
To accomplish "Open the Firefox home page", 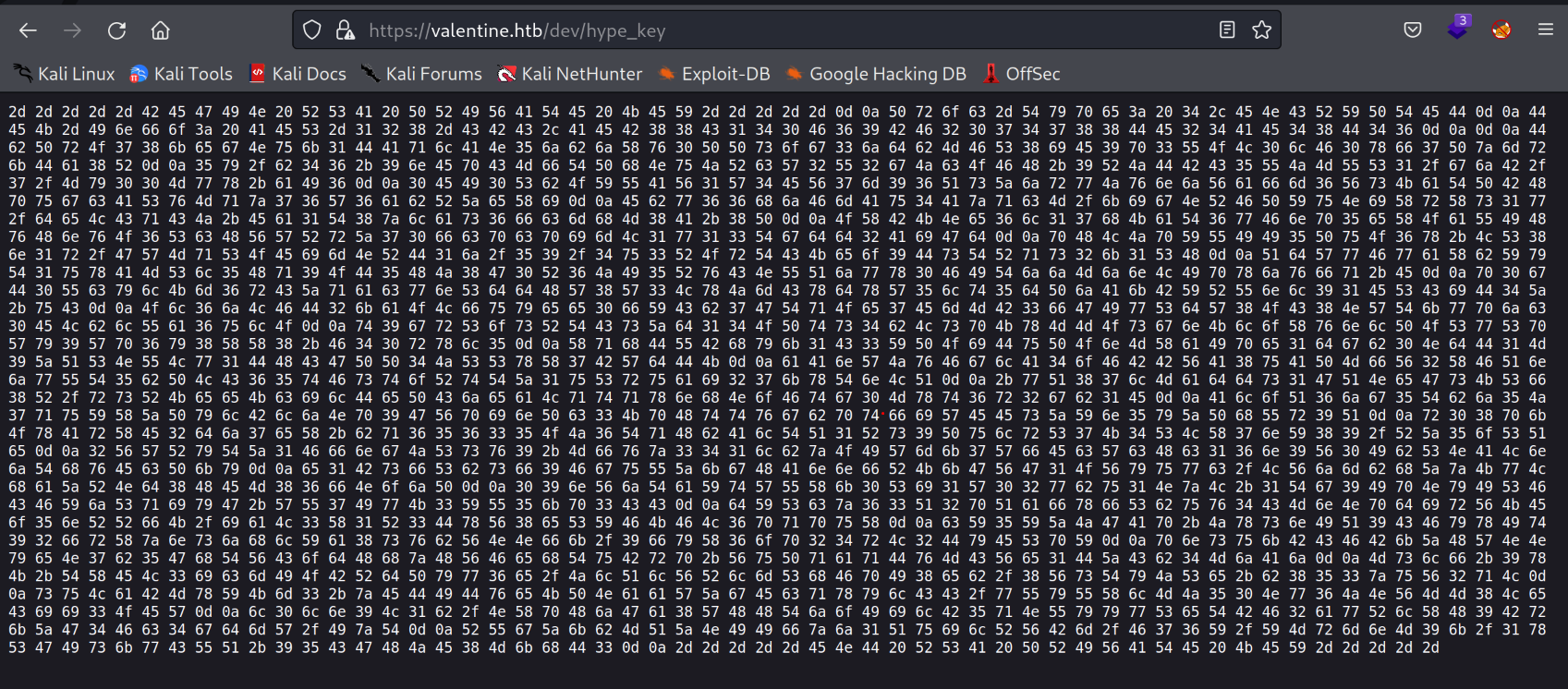I will [x=161, y=30].
